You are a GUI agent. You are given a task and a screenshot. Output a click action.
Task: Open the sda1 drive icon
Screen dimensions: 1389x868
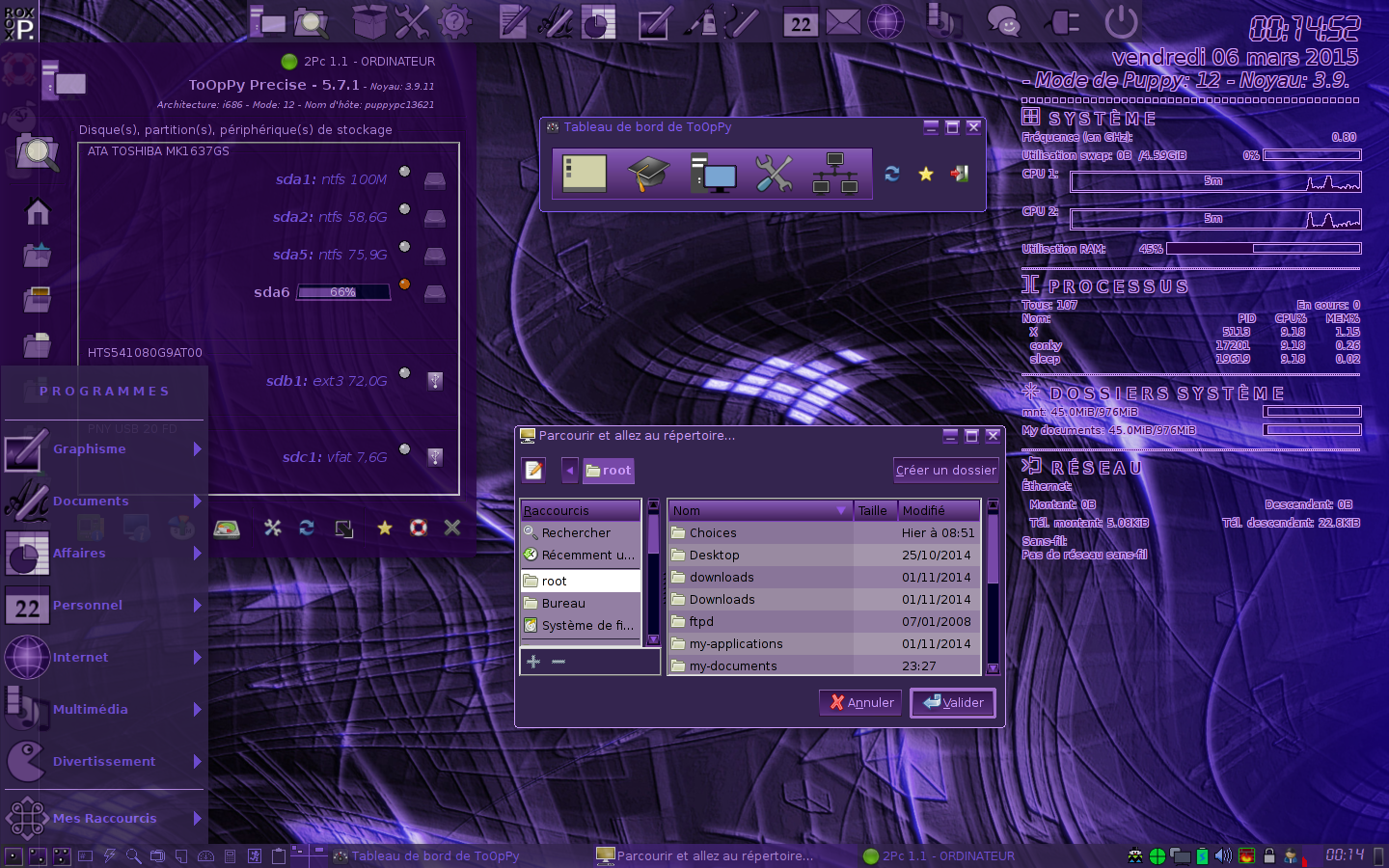435,179
